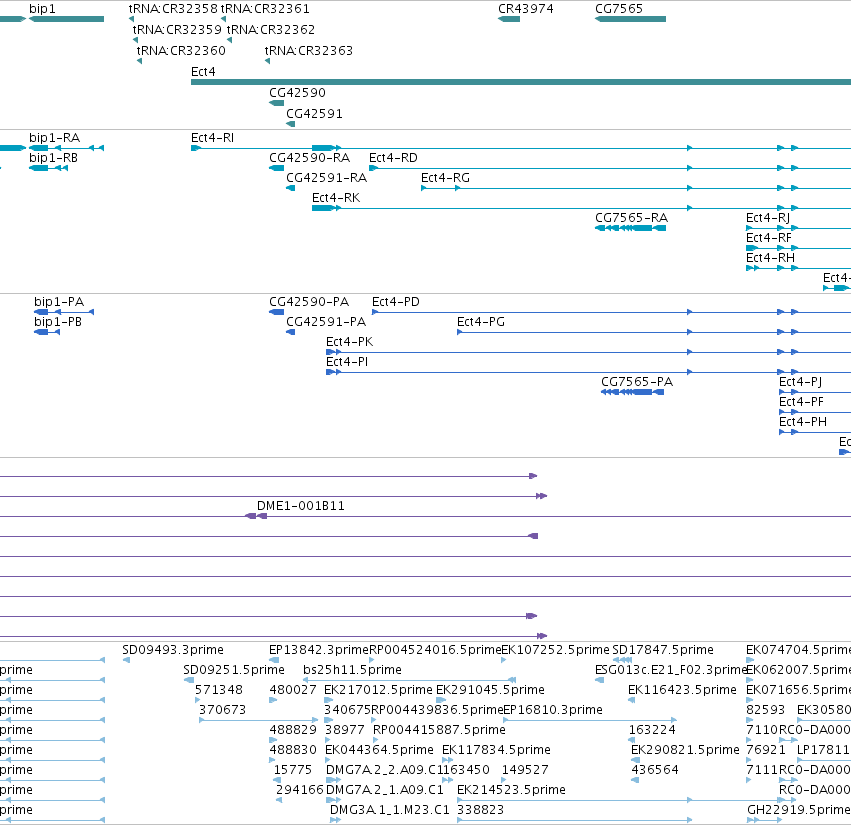
Task: Click the EK116423.5prime label
Action: point(682,690)
